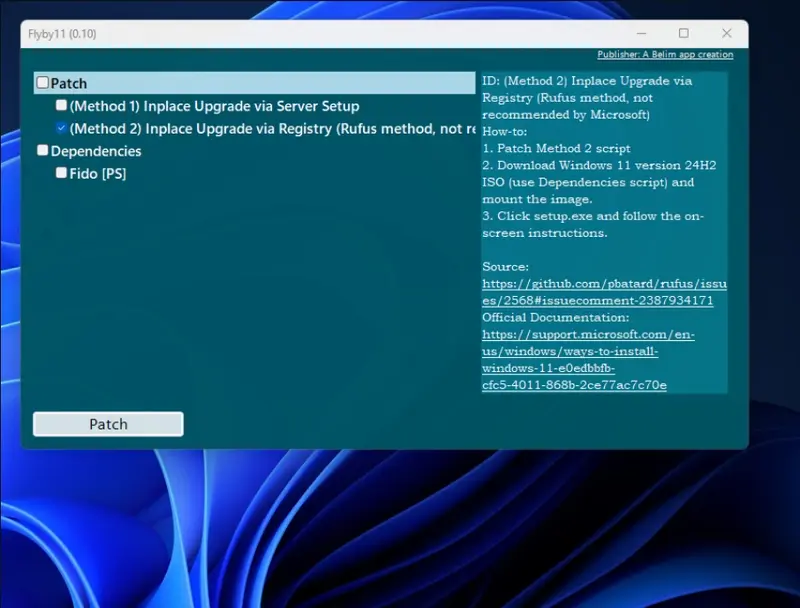The width and height of the screenshot is (800, 608).
Task: Open the Microsoft support documentation link
Action: (588, 360)
